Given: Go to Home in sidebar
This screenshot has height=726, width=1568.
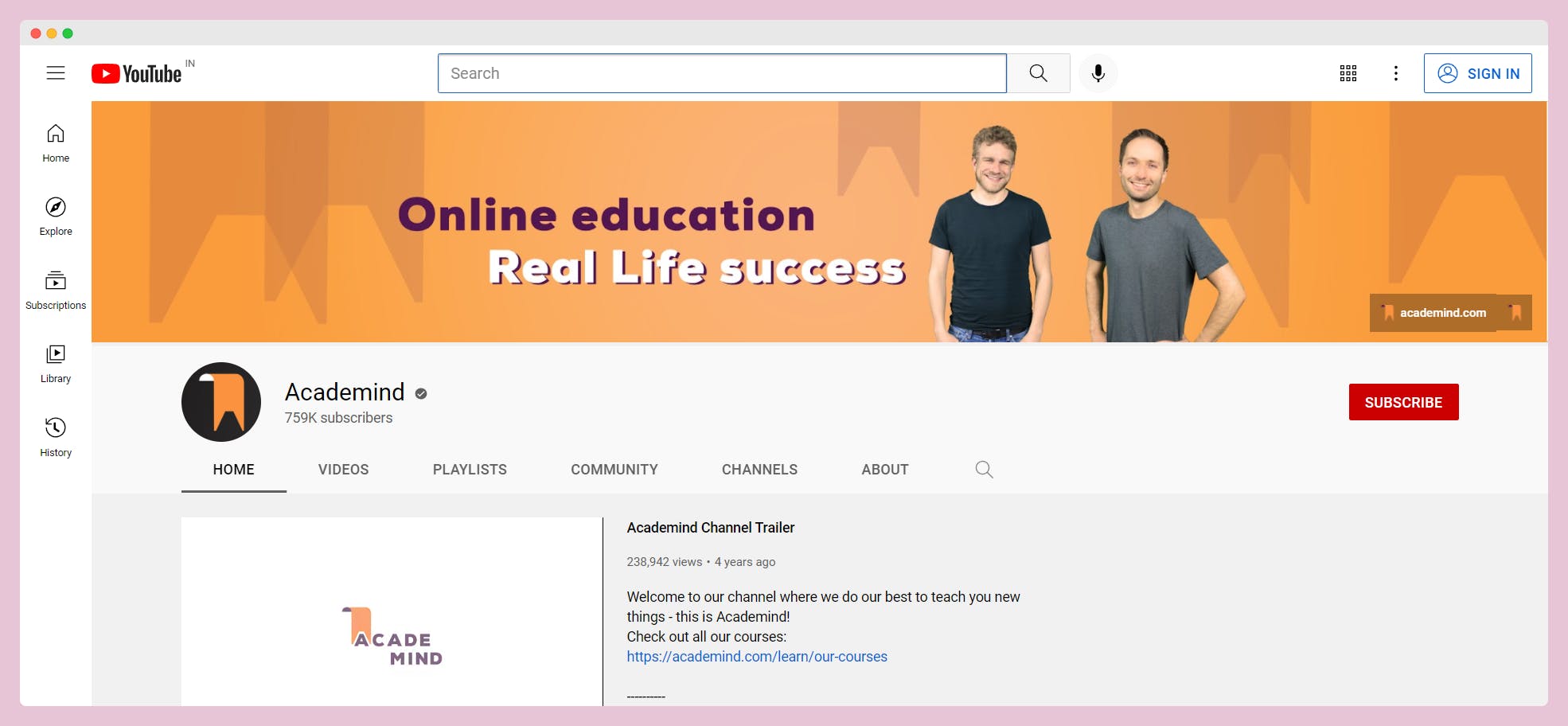Looking at the screenshot, I should tap(56, 143).
